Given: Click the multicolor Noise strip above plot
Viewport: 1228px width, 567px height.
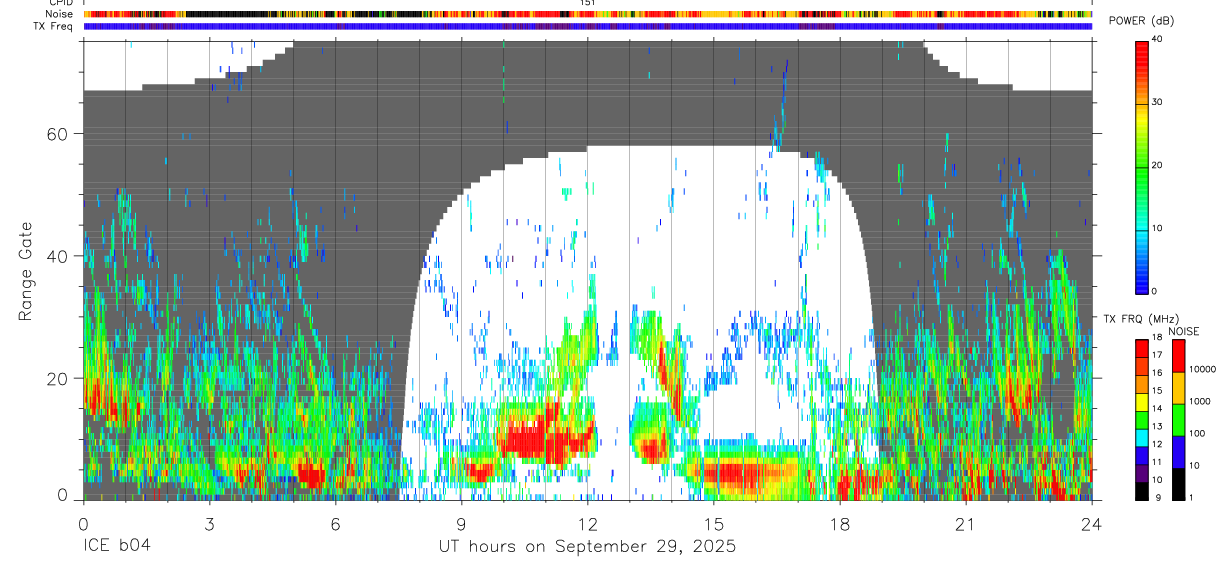Looking at the screenshot, I should [x=588, y=14].
